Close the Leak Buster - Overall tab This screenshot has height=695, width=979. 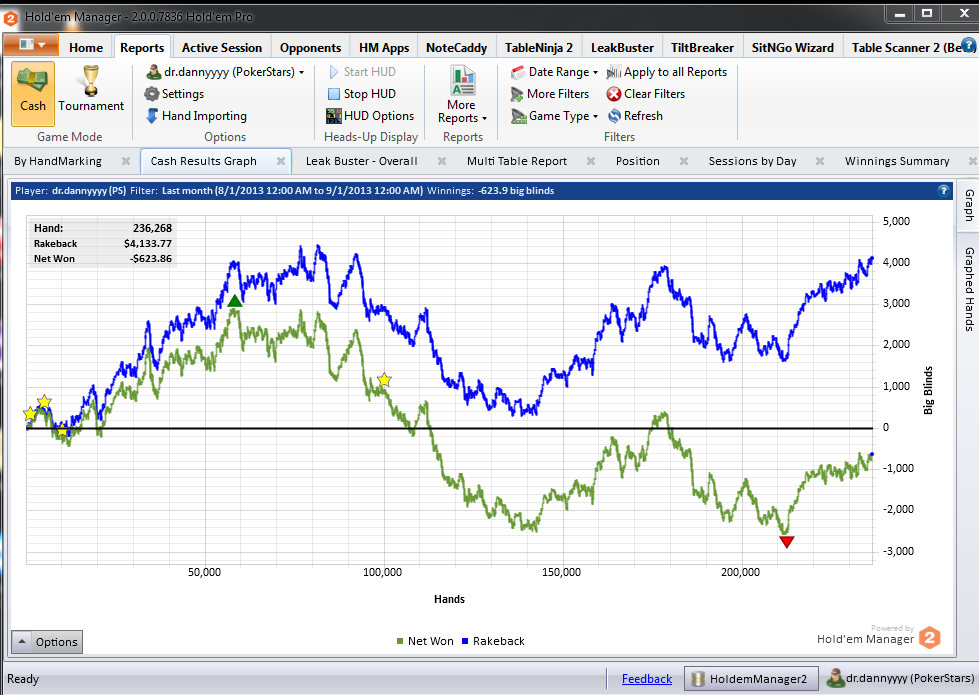(x=442, y=161)
